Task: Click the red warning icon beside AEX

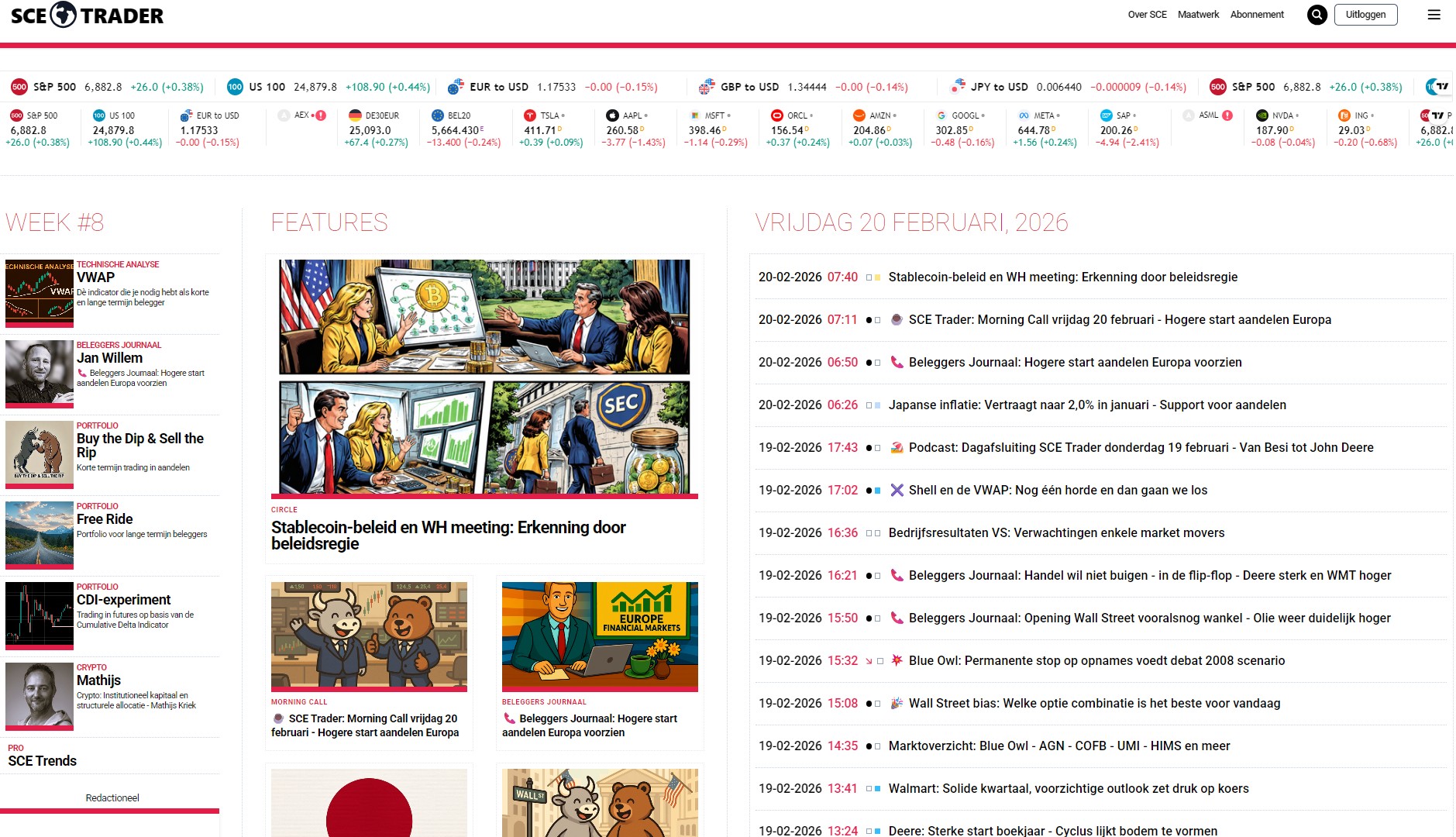Action: coord(321,115)
